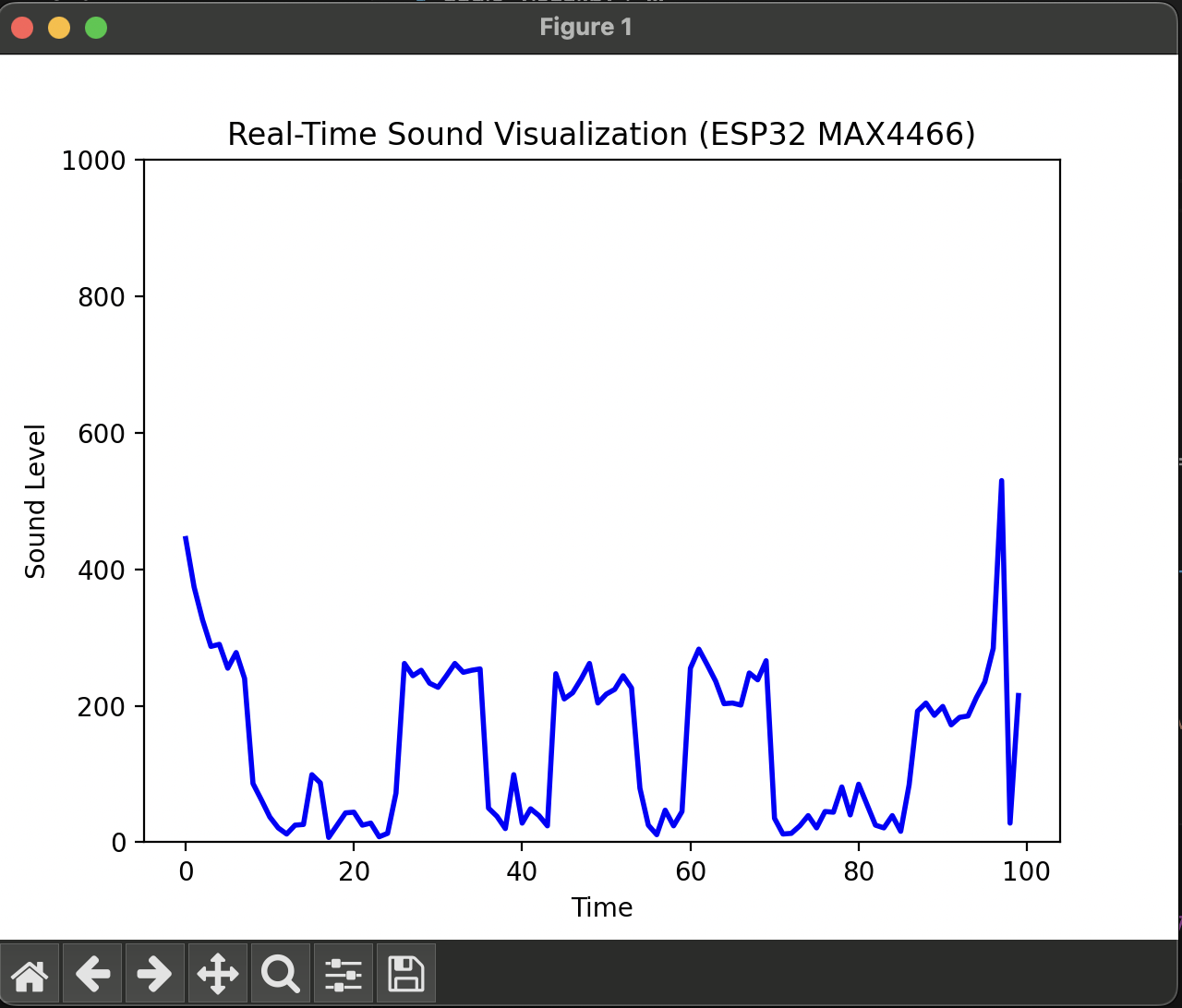Activate the pan axes tool

click(x=217, y=973)
